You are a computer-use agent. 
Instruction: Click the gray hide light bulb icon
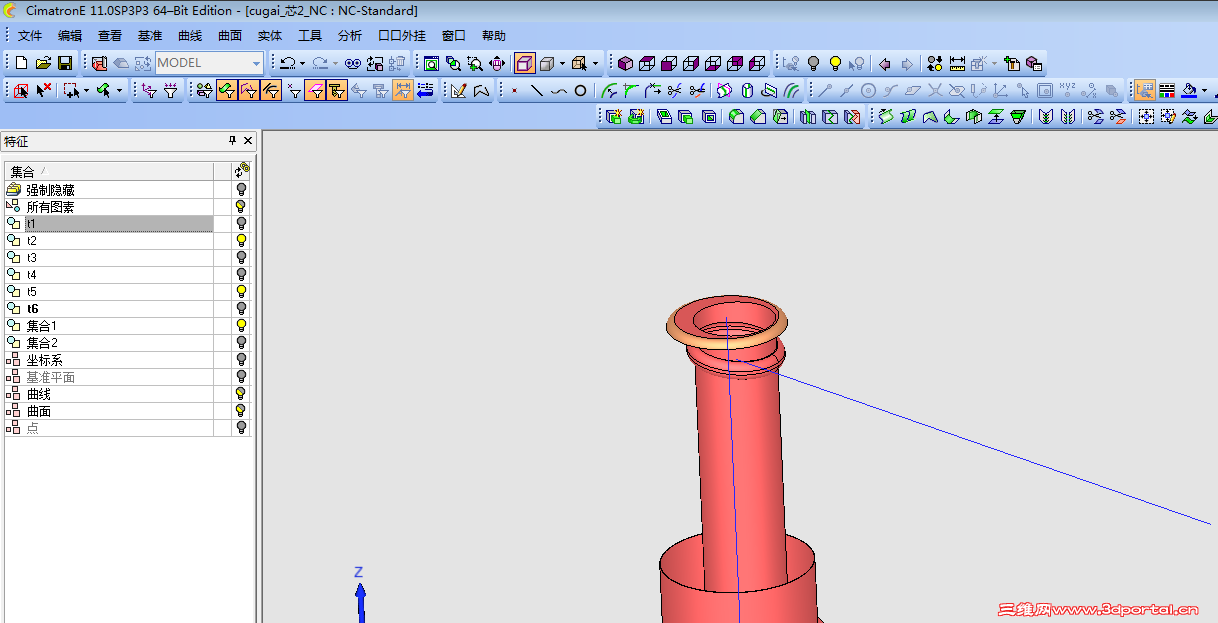pyautogui.click(x=813, y=63)
